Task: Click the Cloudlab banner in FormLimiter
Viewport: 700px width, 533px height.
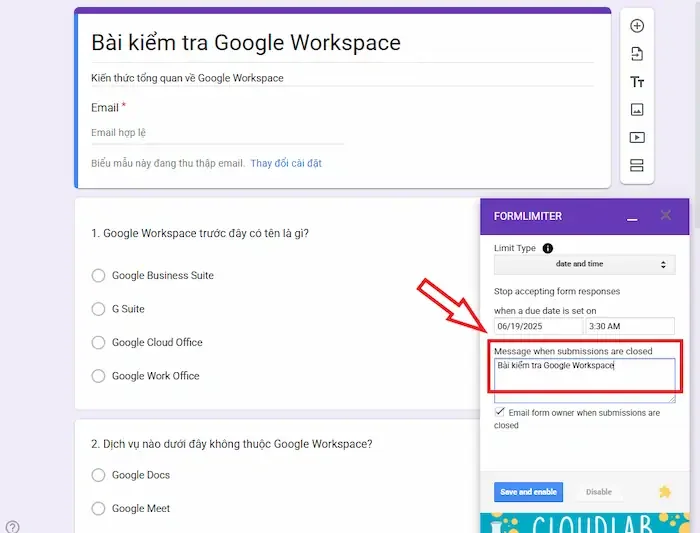Action: 584,523
